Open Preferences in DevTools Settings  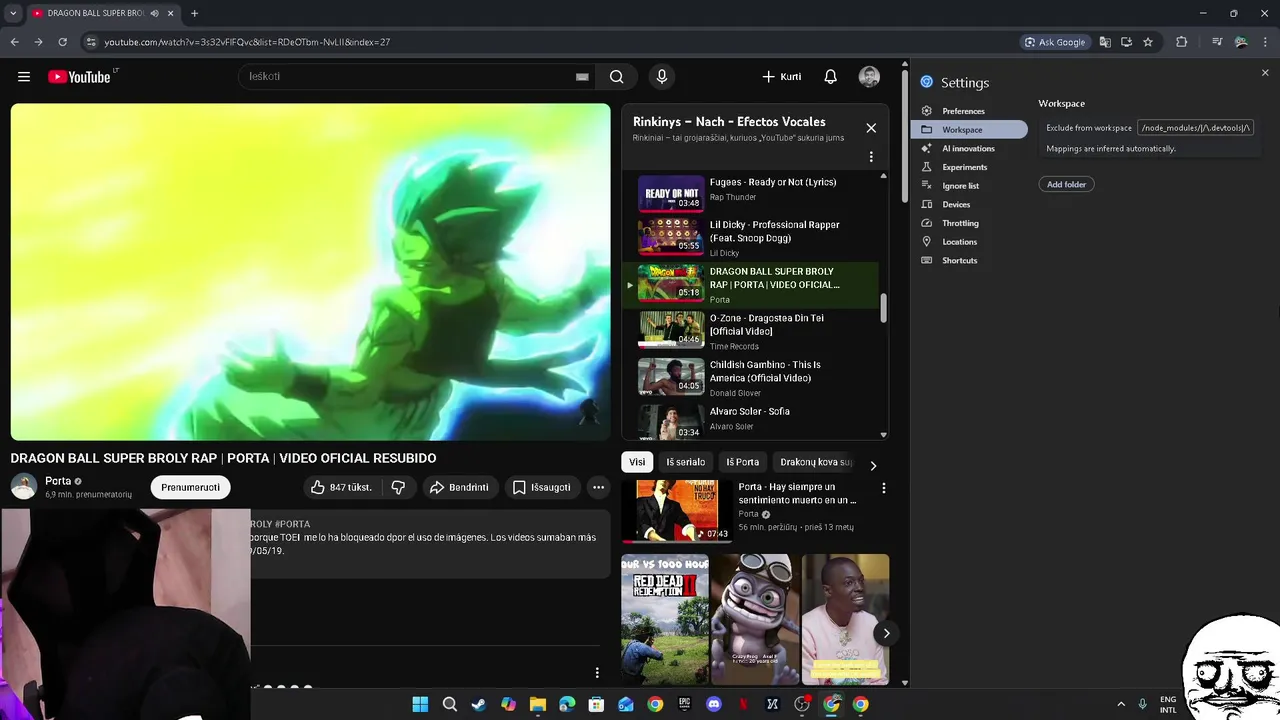[x=968, y=111]
